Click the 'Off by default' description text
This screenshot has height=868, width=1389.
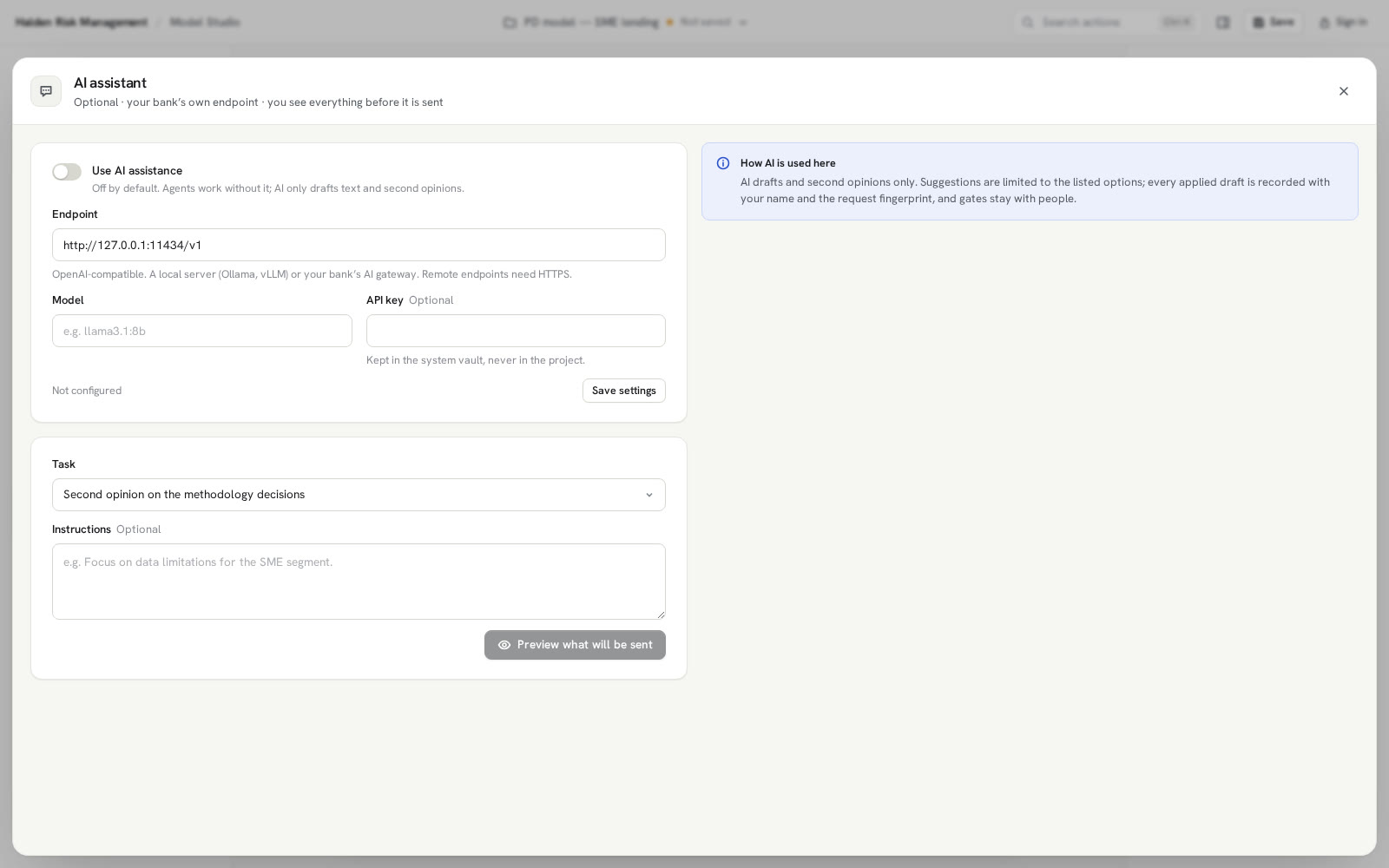(278, 188)
